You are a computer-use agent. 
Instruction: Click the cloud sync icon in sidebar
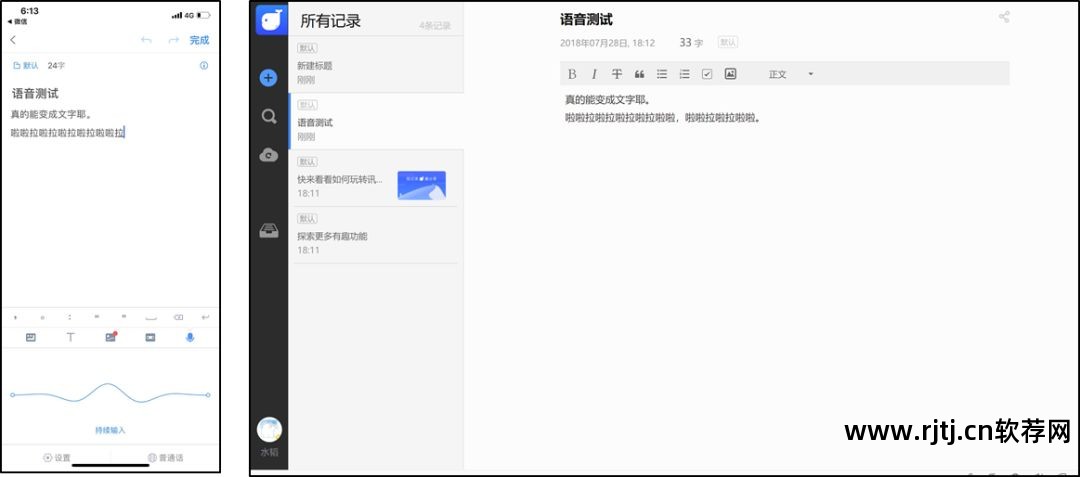(269, 155)
